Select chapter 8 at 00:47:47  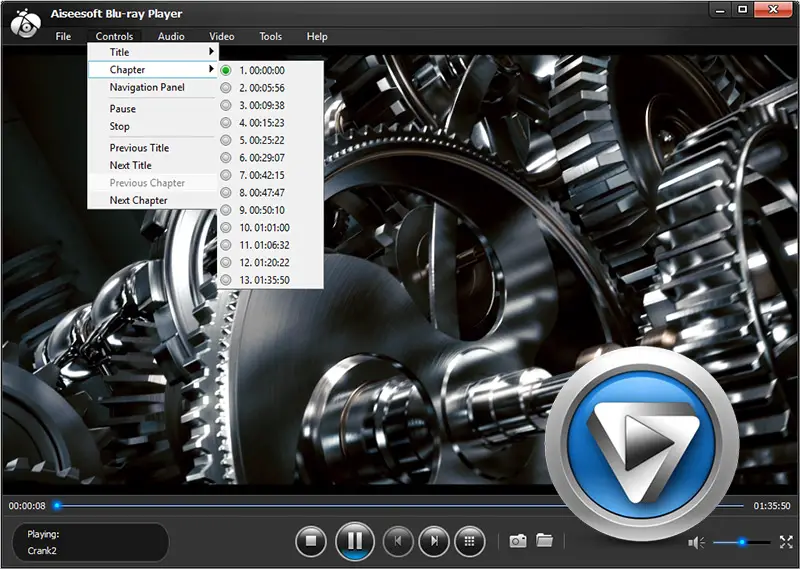tap(270, 192)
